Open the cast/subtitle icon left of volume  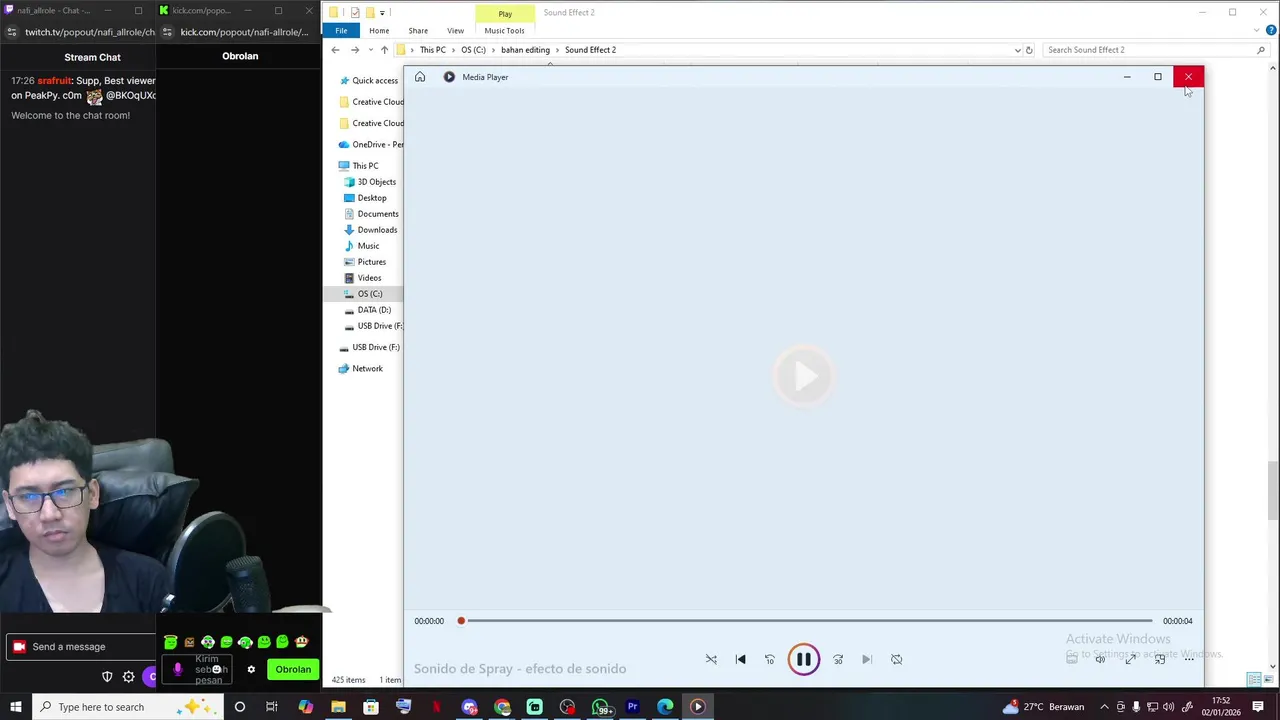coord(1072,659)
